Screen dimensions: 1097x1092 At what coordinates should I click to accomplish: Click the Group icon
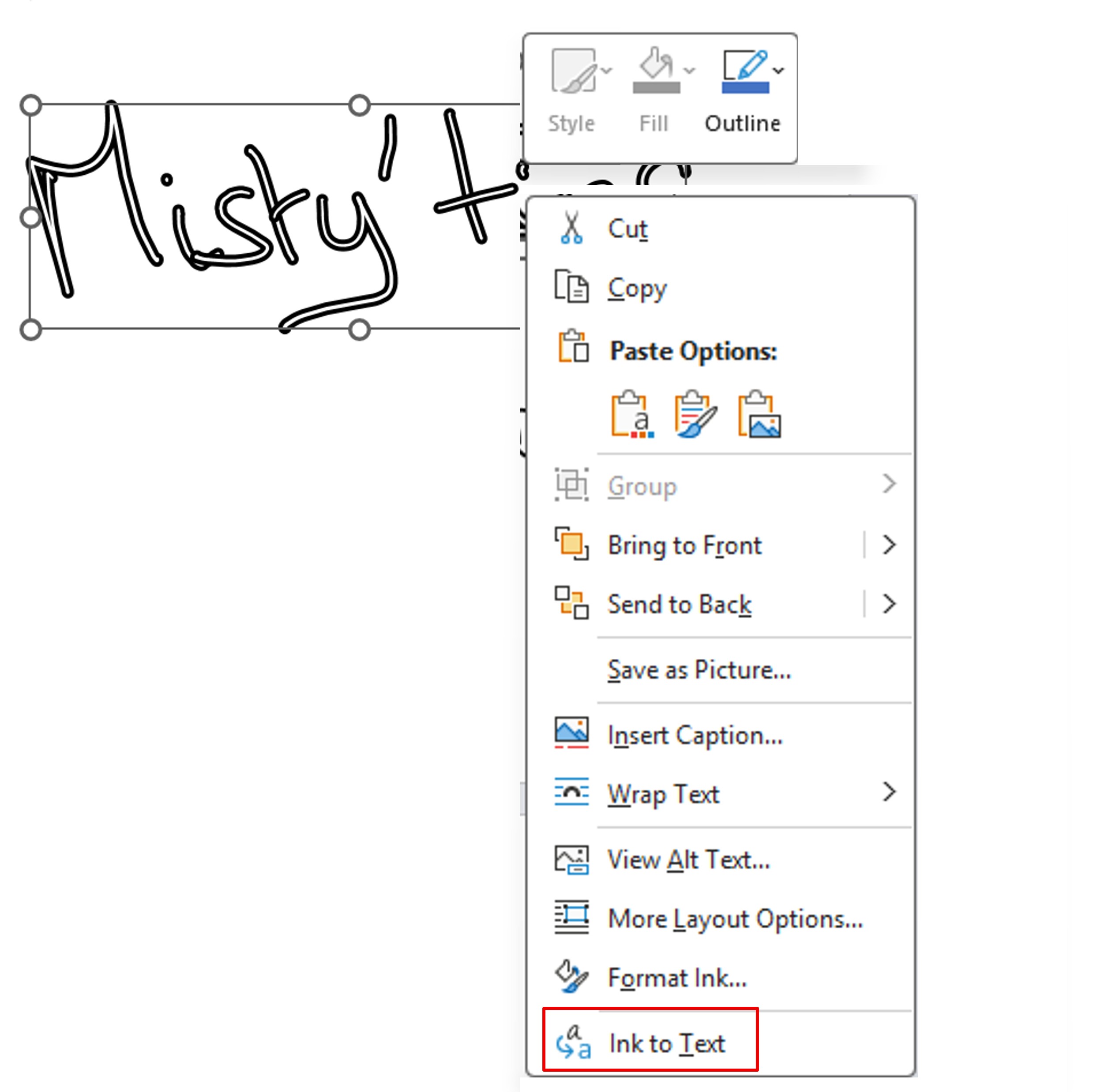point(571,484)
